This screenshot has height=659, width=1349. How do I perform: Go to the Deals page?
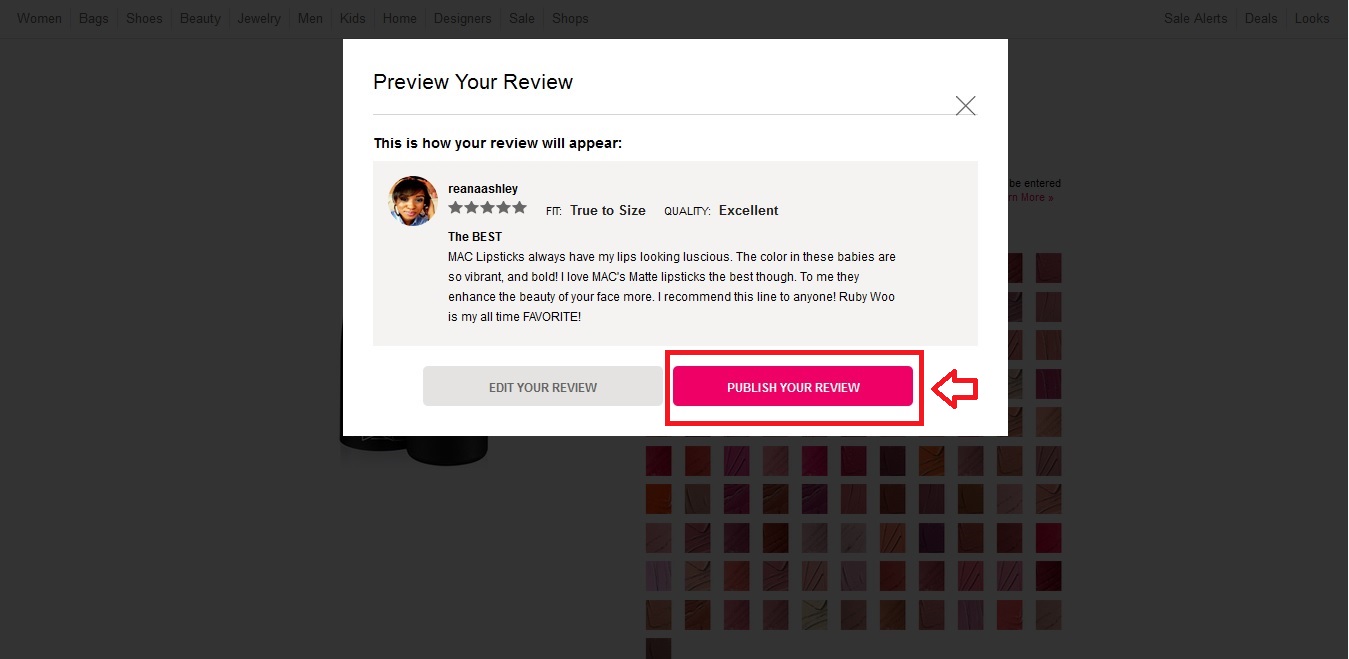tap(1261, 18)
